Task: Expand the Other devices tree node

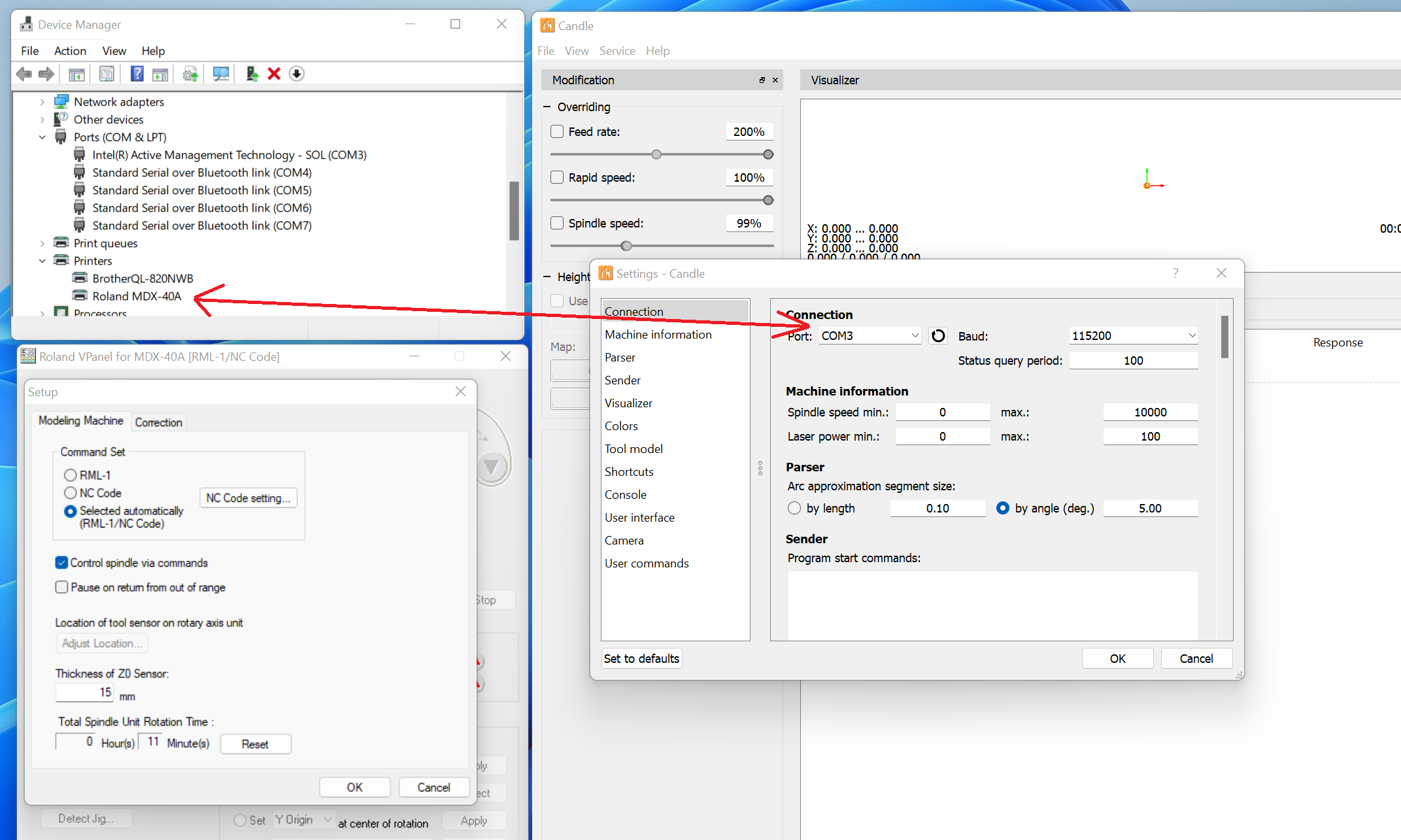Action: click(x=42, y=120)
